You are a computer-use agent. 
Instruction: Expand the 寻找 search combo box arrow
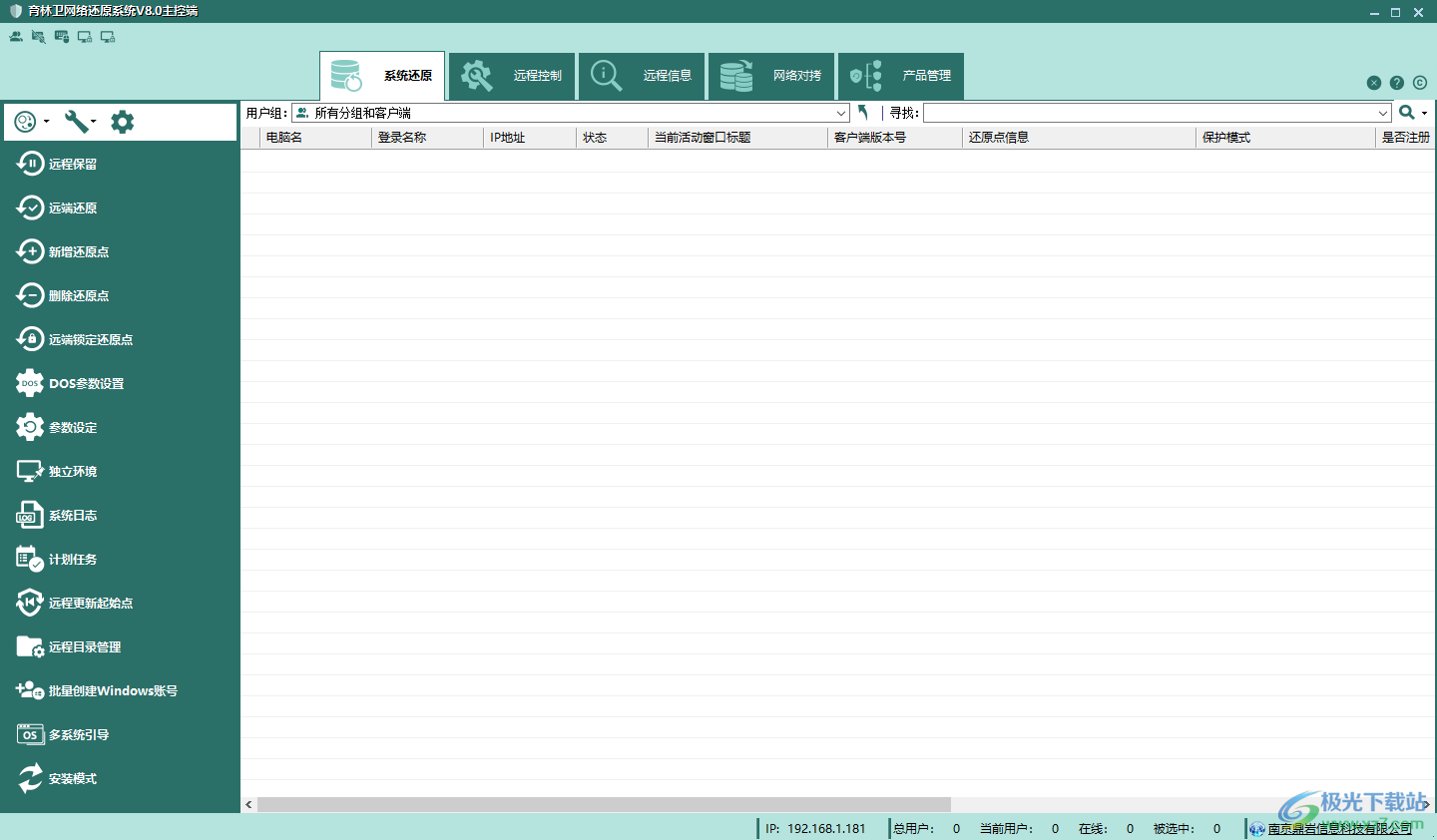(1382, 114)
